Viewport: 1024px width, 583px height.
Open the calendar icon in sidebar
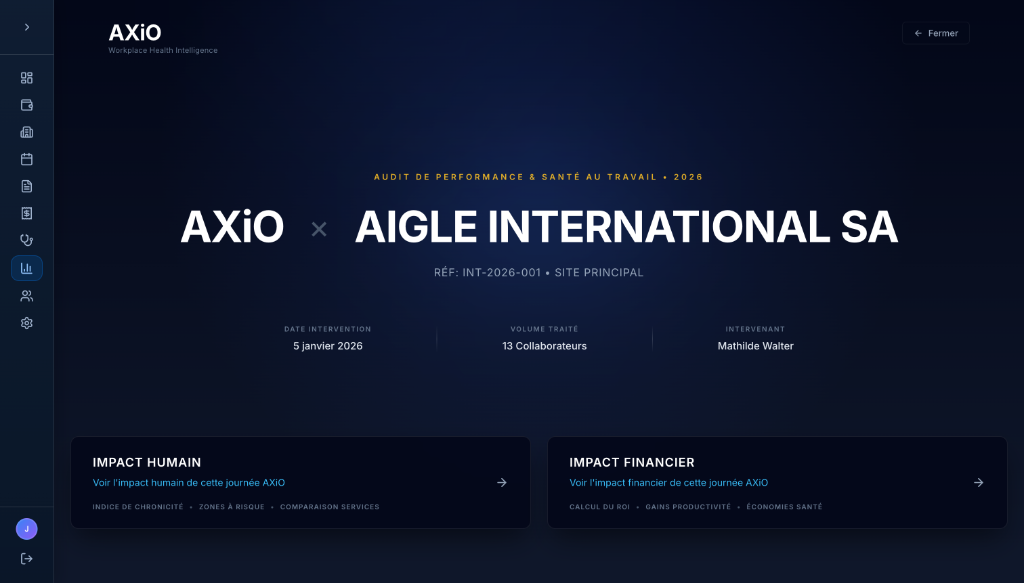(27, 159)
